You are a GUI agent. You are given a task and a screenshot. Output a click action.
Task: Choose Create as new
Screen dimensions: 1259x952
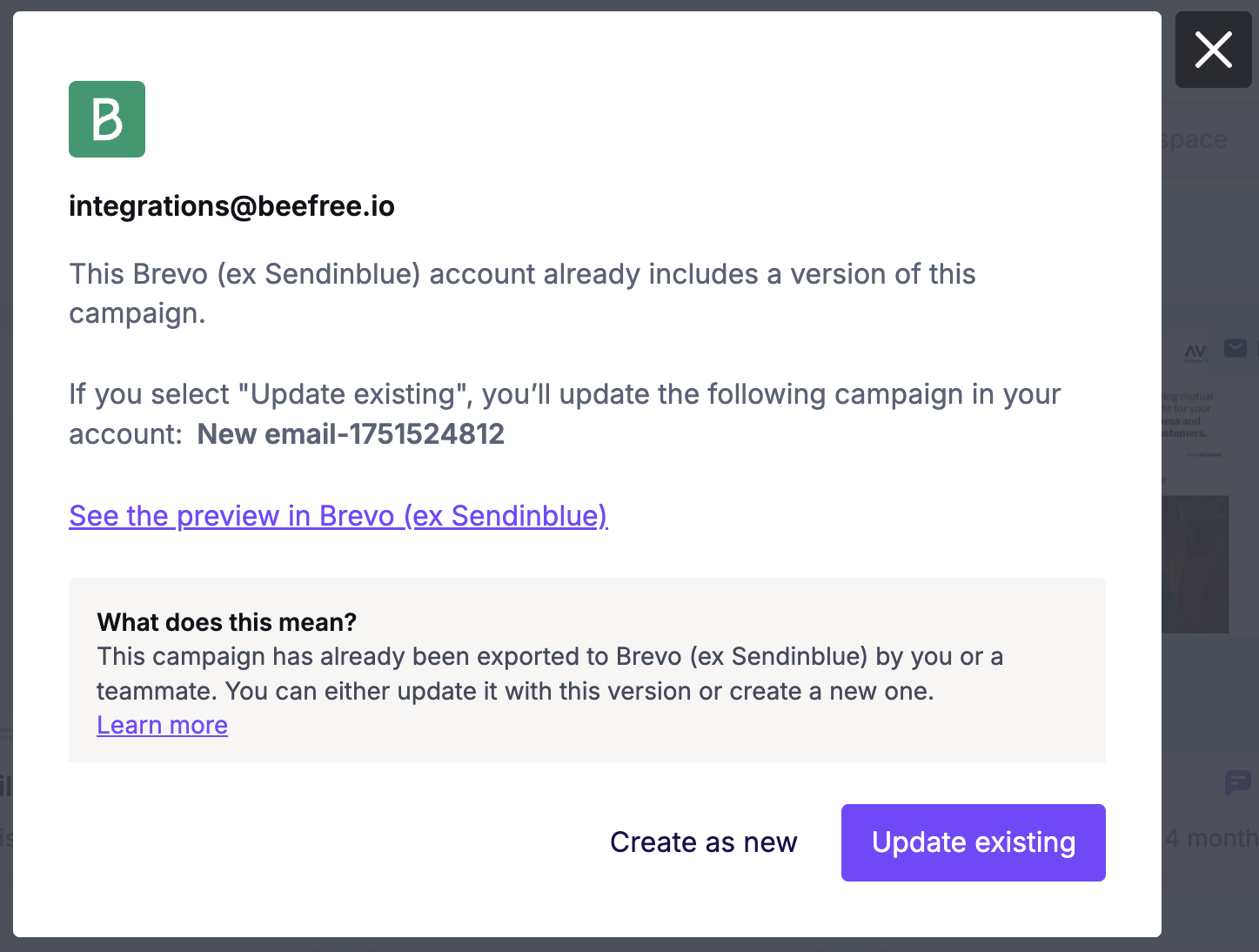[x=704, y=842]
